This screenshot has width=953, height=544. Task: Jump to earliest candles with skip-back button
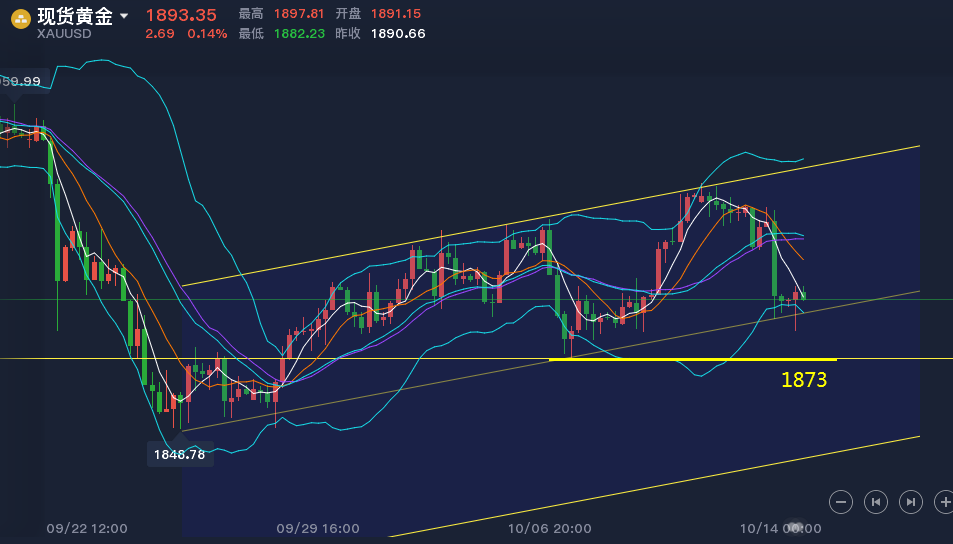pyautogui.click(x=876, y=502)
